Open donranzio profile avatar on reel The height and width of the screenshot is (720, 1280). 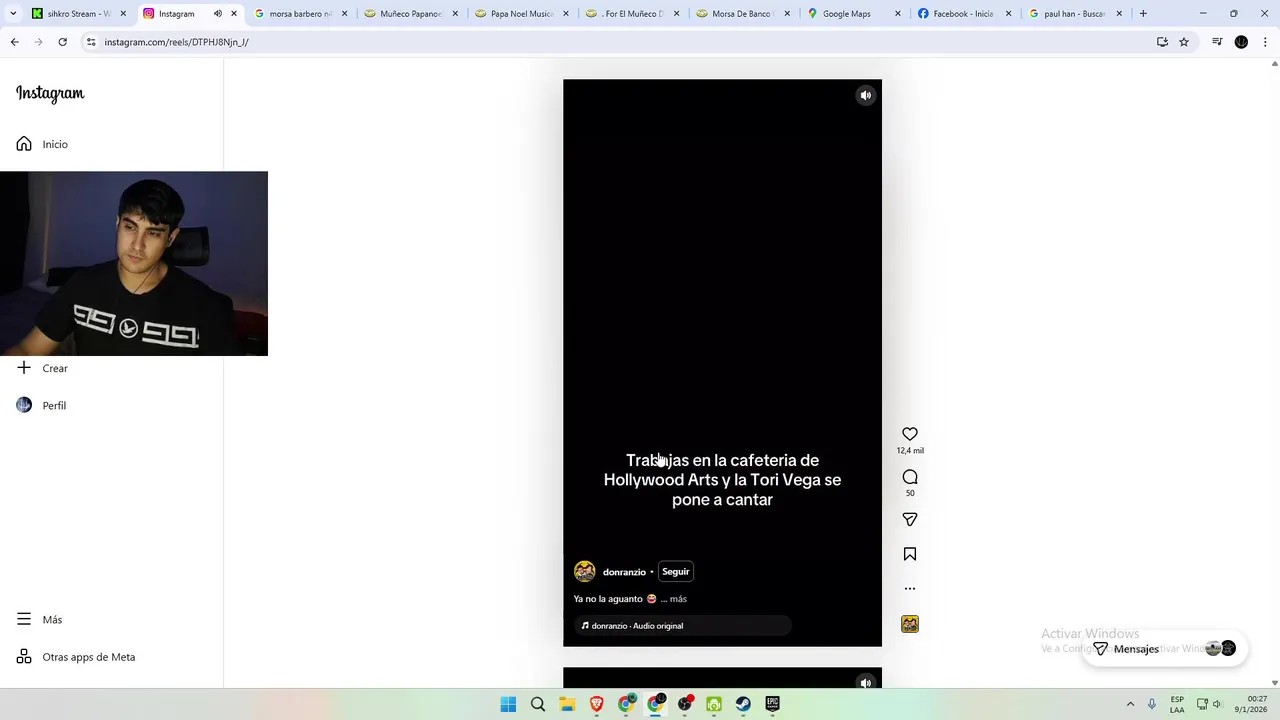(x=585, y=572)
